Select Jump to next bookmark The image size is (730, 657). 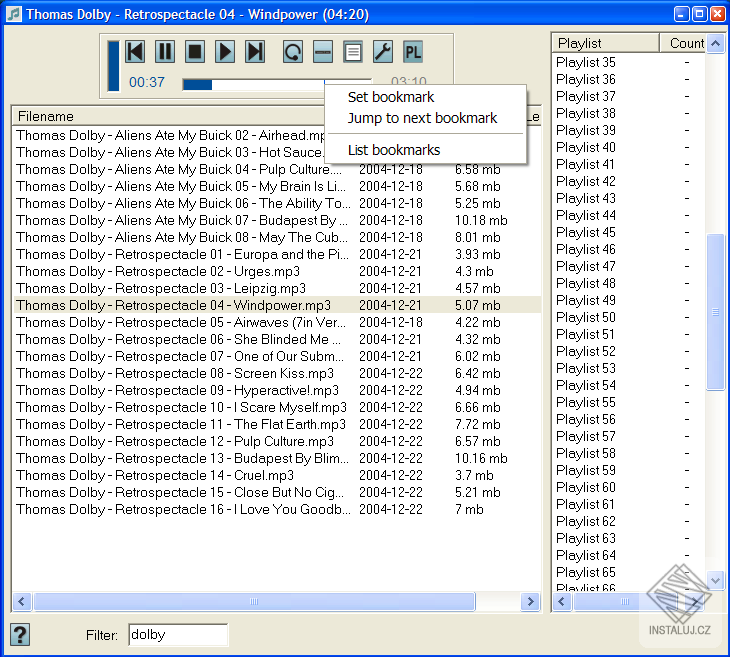(422, 118)
